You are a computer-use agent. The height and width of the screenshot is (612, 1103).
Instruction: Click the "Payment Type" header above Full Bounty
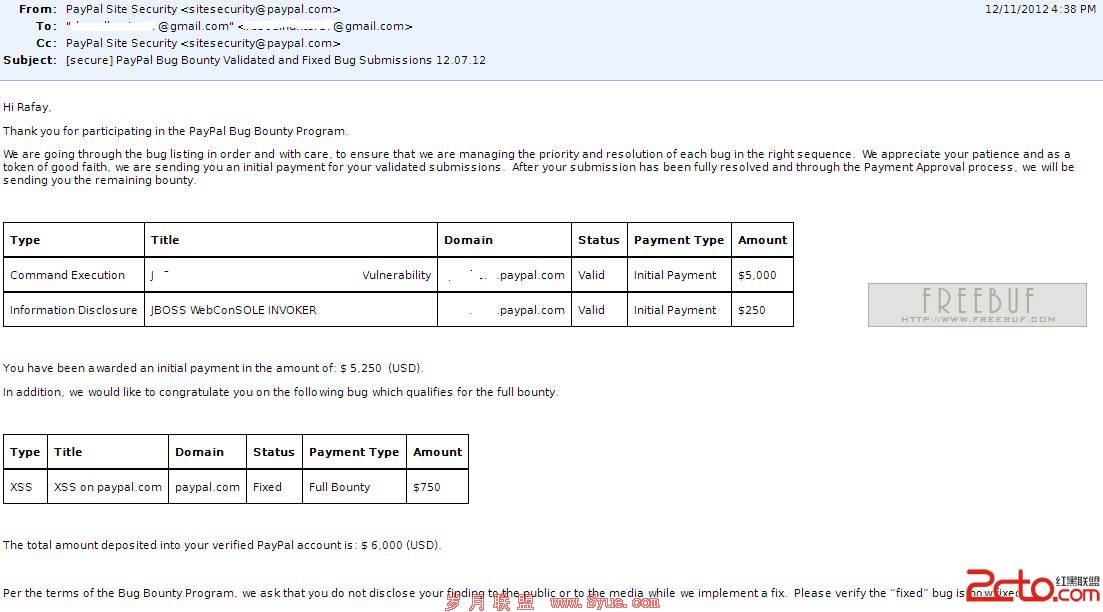[x=354, y=452]
